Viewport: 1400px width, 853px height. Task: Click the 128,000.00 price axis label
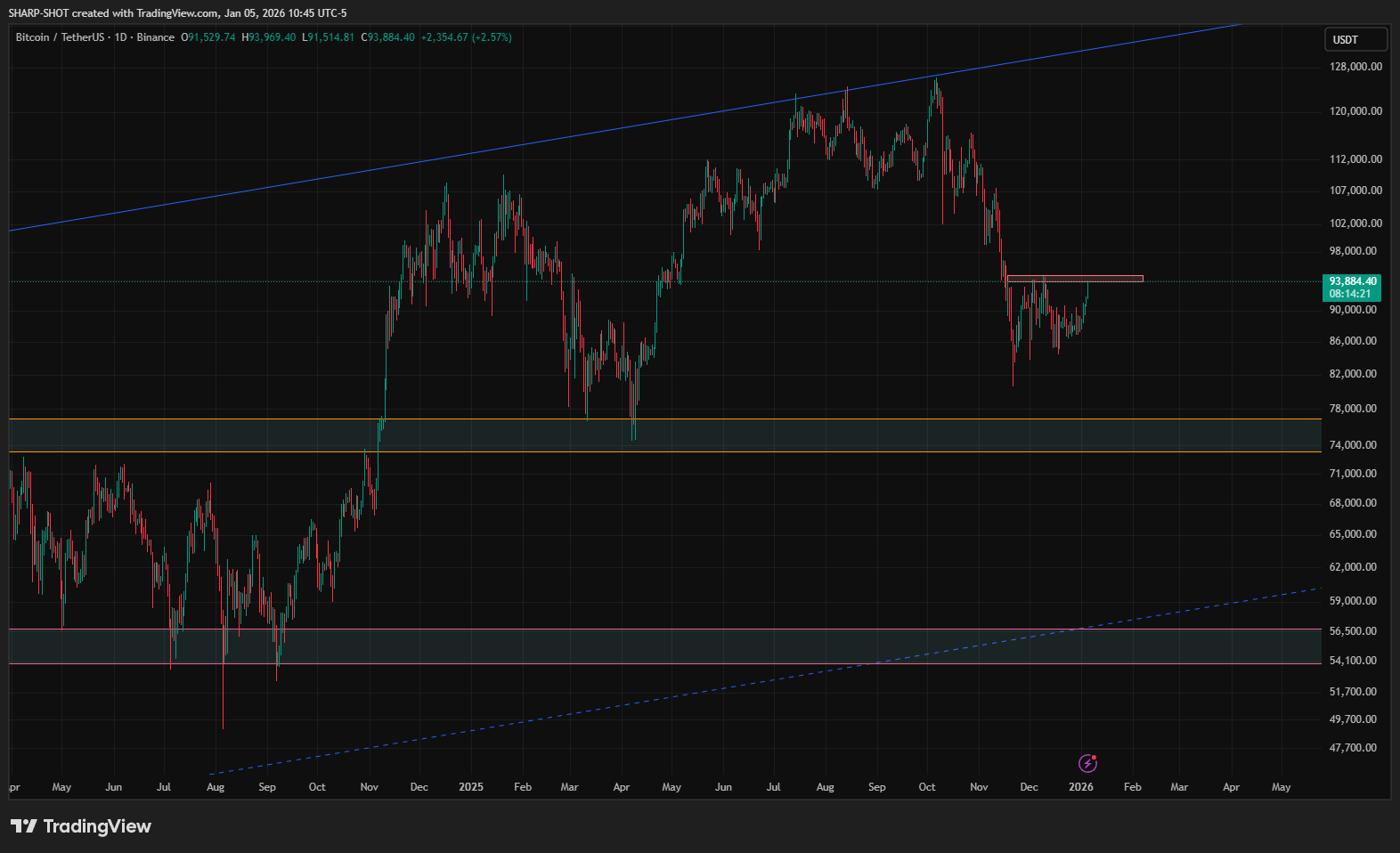pos(1355,67)
